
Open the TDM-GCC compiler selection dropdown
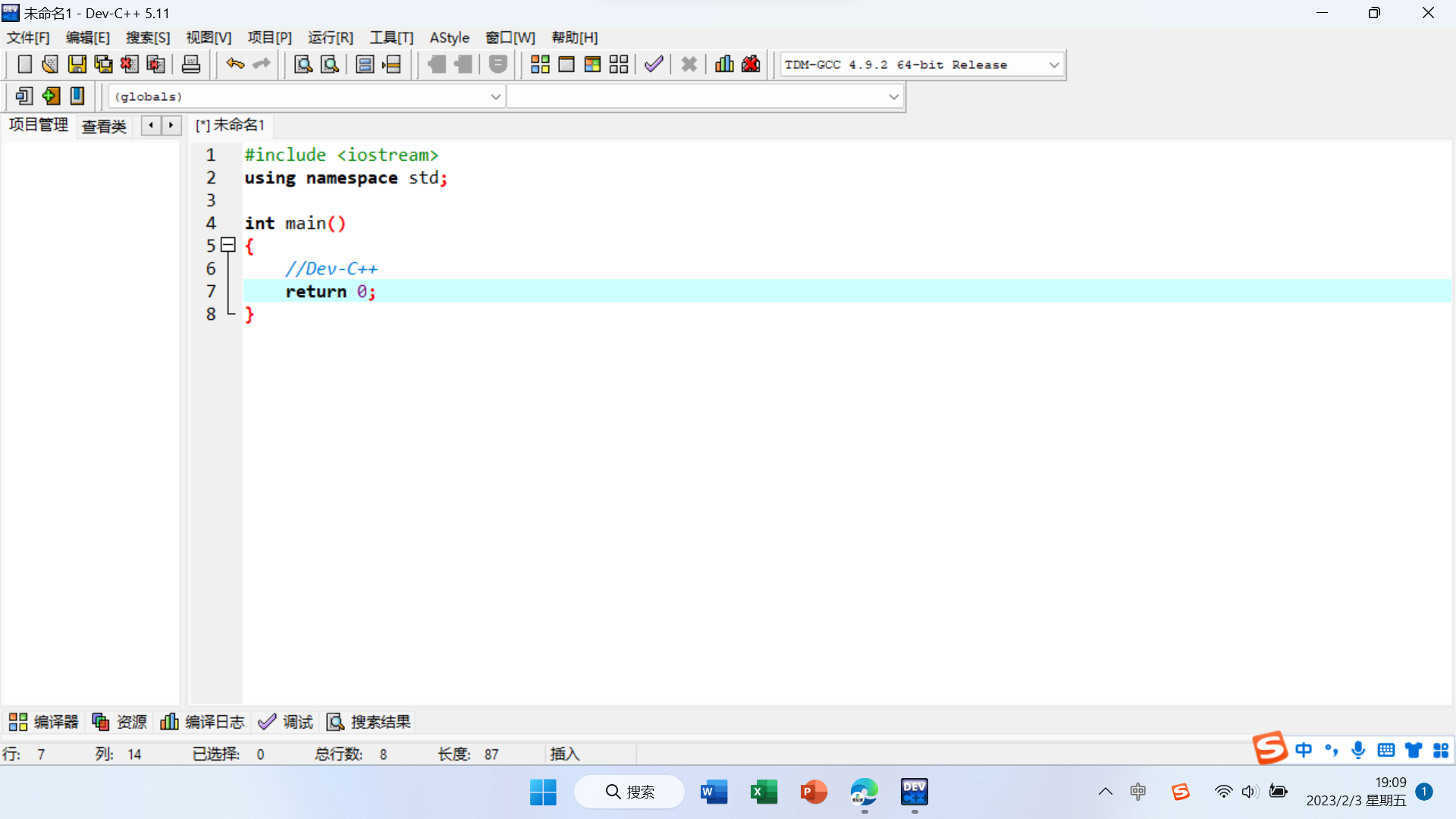tap(1053, 65)
